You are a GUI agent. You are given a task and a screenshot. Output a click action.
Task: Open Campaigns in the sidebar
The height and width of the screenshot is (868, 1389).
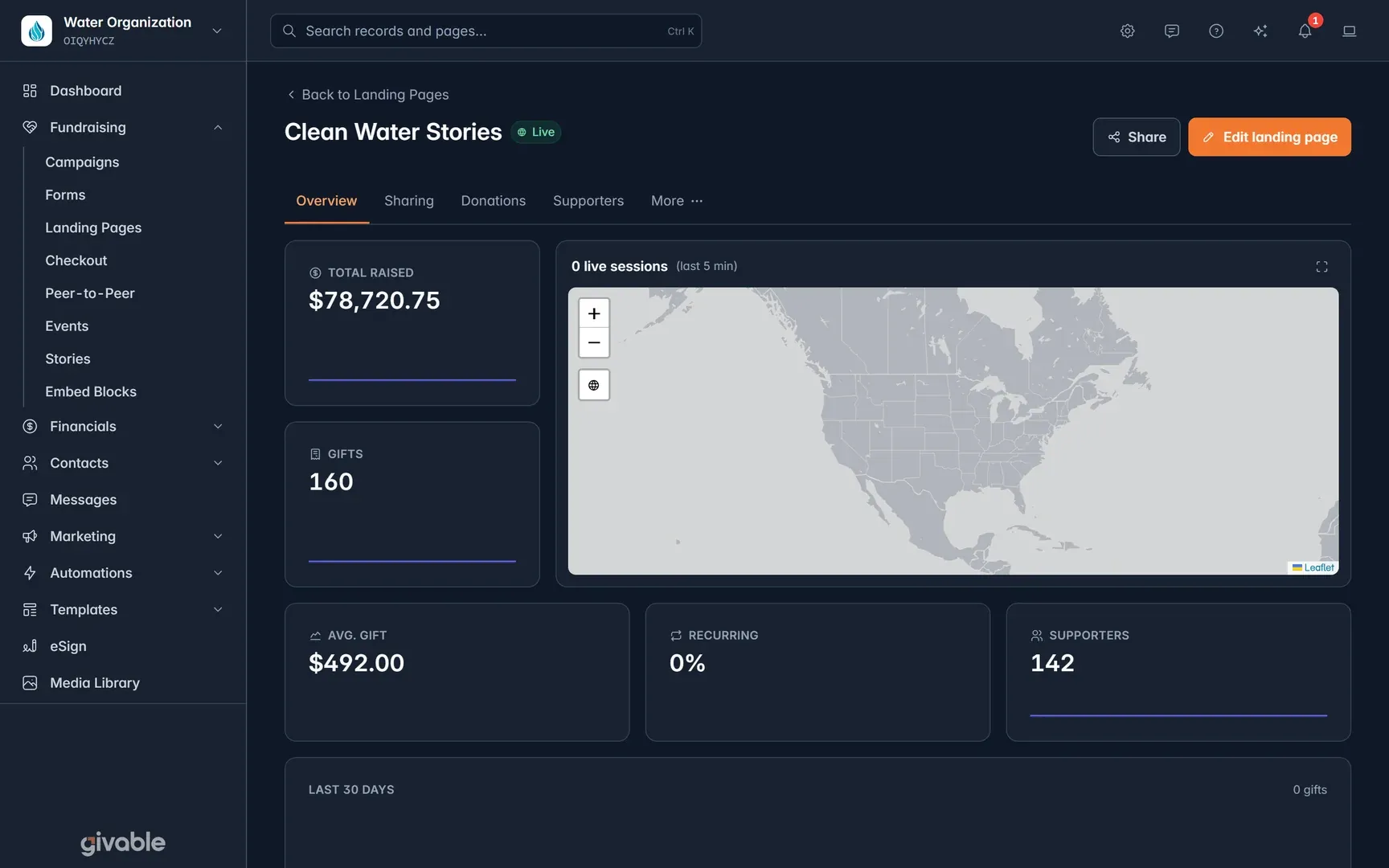point(82,162)
